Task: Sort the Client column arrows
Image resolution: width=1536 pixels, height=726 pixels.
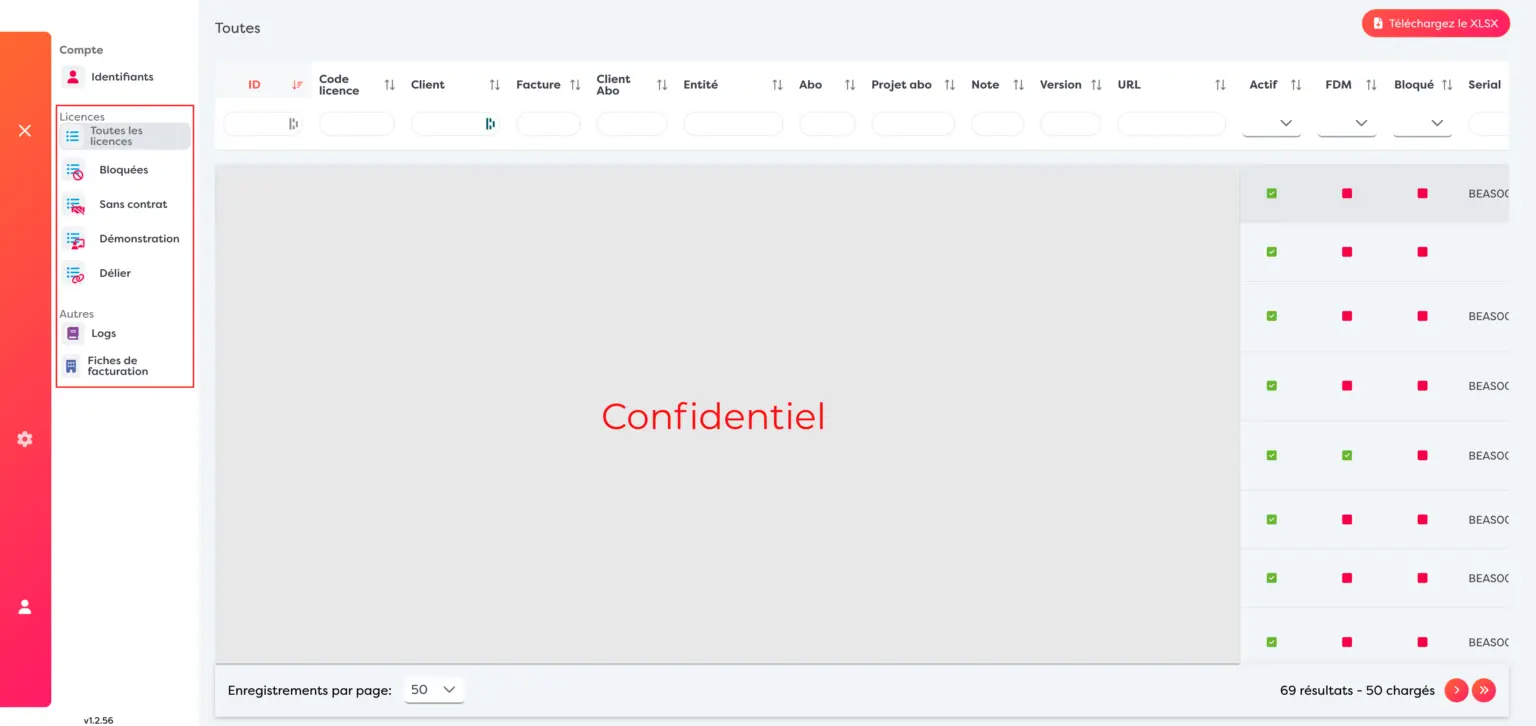Action: [x=495, y=85]
